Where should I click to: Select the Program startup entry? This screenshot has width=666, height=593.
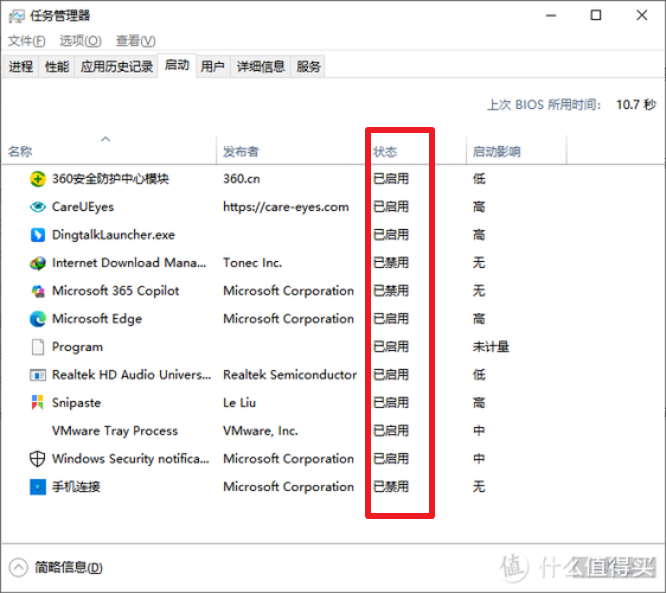(x=77, y=347)
